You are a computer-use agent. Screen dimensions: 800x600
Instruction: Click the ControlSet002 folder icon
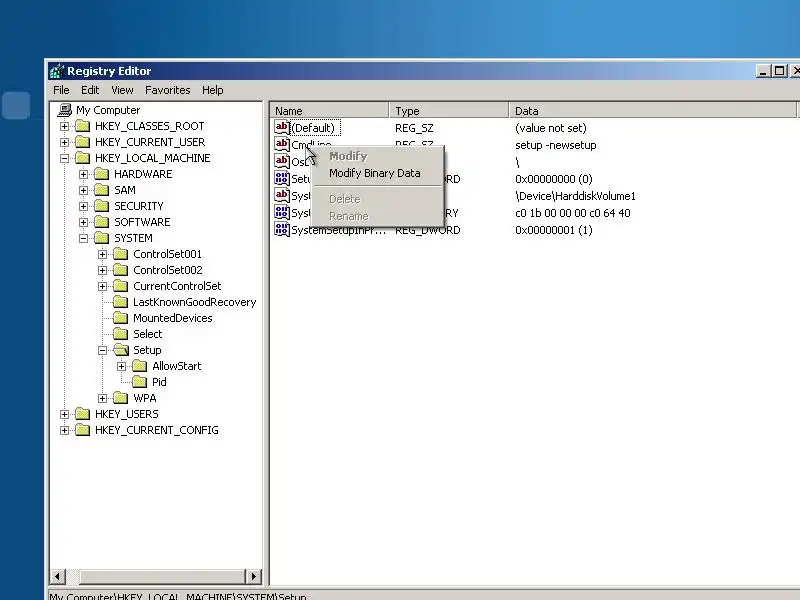121,270
